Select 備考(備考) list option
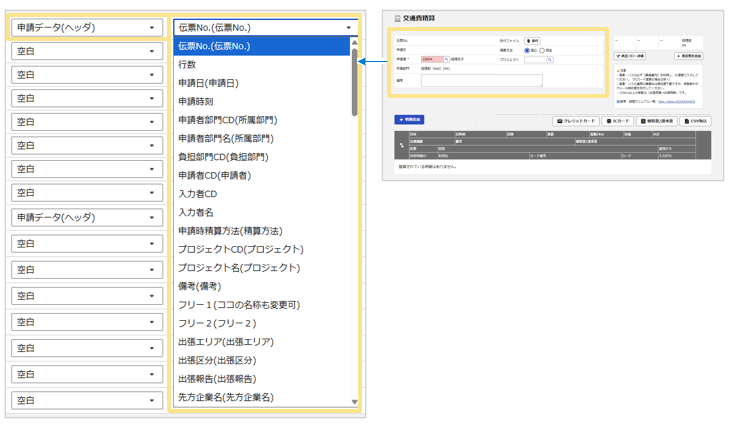Screen dimensions: 729x424 point(262,286)
